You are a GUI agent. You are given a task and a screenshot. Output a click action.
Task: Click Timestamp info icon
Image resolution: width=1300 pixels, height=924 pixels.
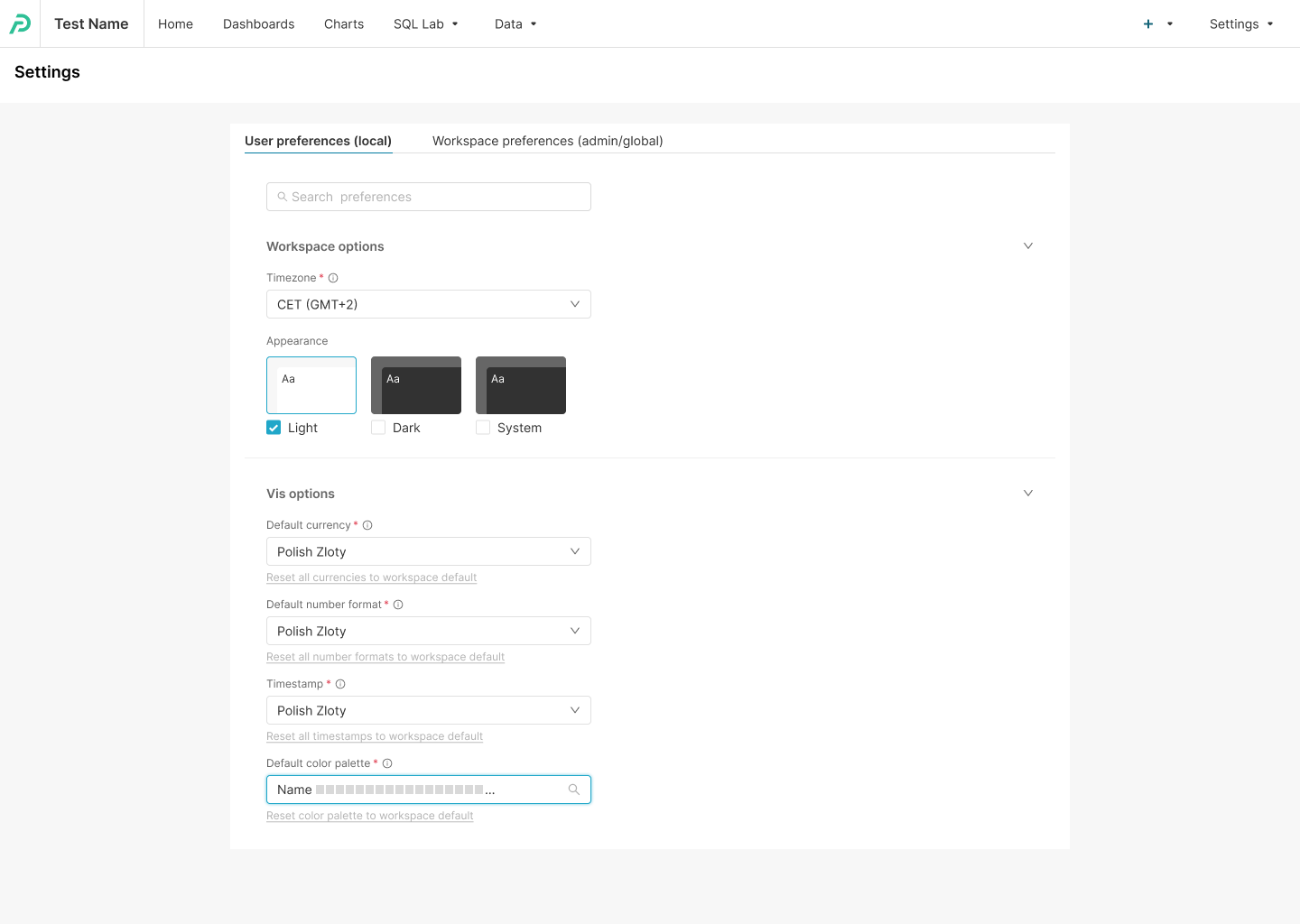click(340, 684)
